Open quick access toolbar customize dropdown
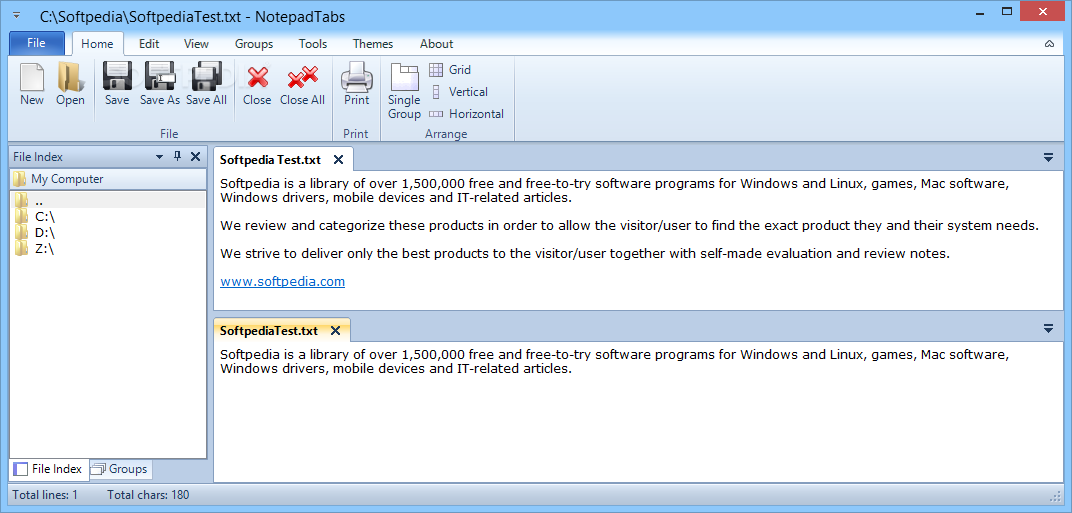The height and width of the screenshot is (513, 1072). pyautogui.click(x=16, y=16)
